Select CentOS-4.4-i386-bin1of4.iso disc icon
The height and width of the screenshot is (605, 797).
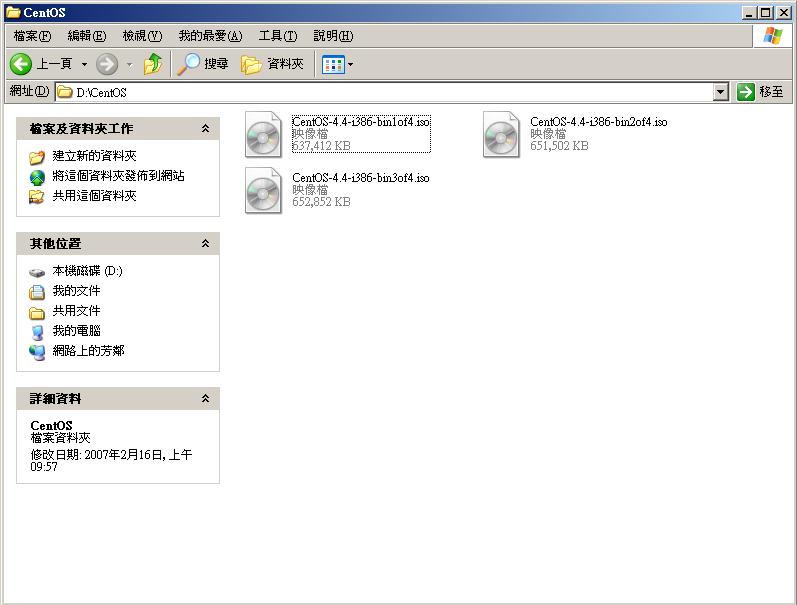[263, 134]
